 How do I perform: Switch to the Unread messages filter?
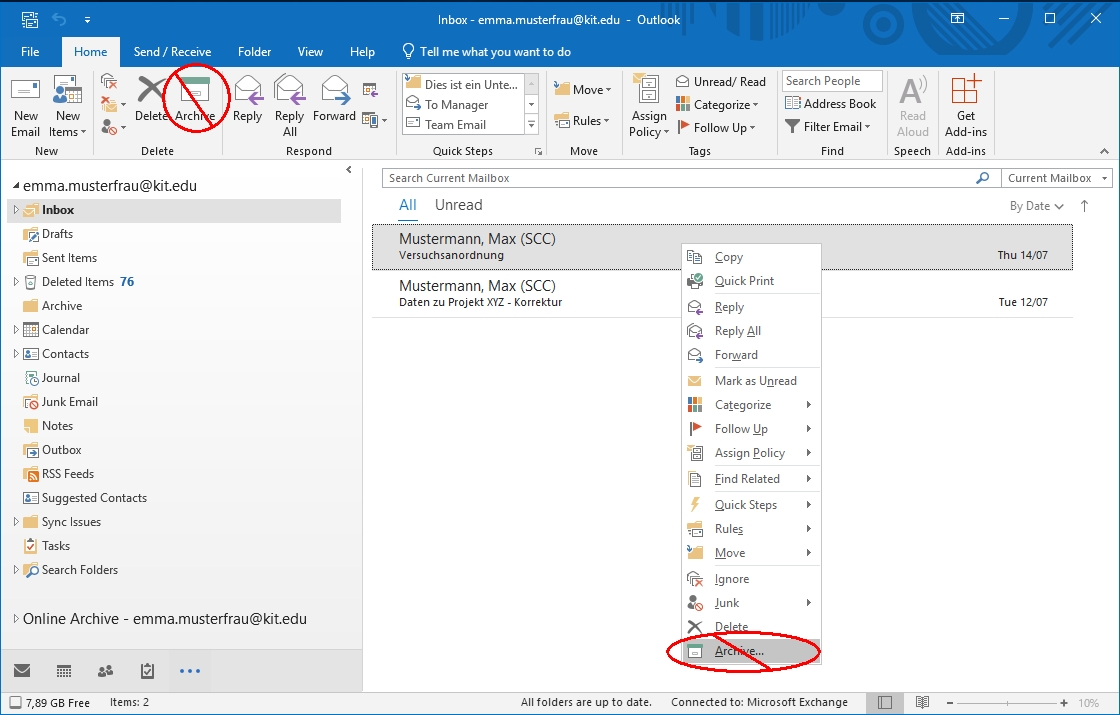click(x=458, y=205)
